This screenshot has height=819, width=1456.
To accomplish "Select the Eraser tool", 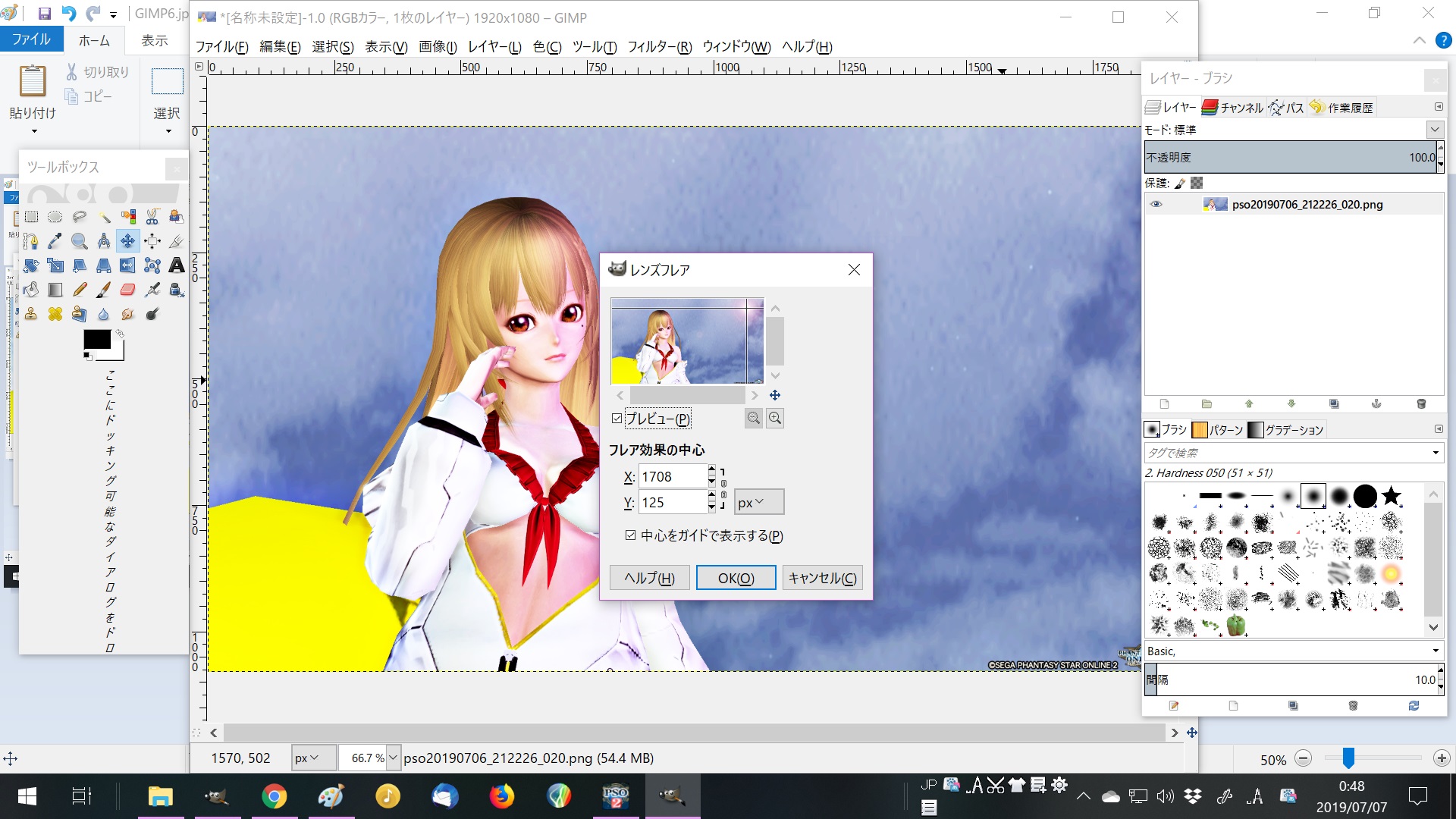I will click(x=127, y=290).
